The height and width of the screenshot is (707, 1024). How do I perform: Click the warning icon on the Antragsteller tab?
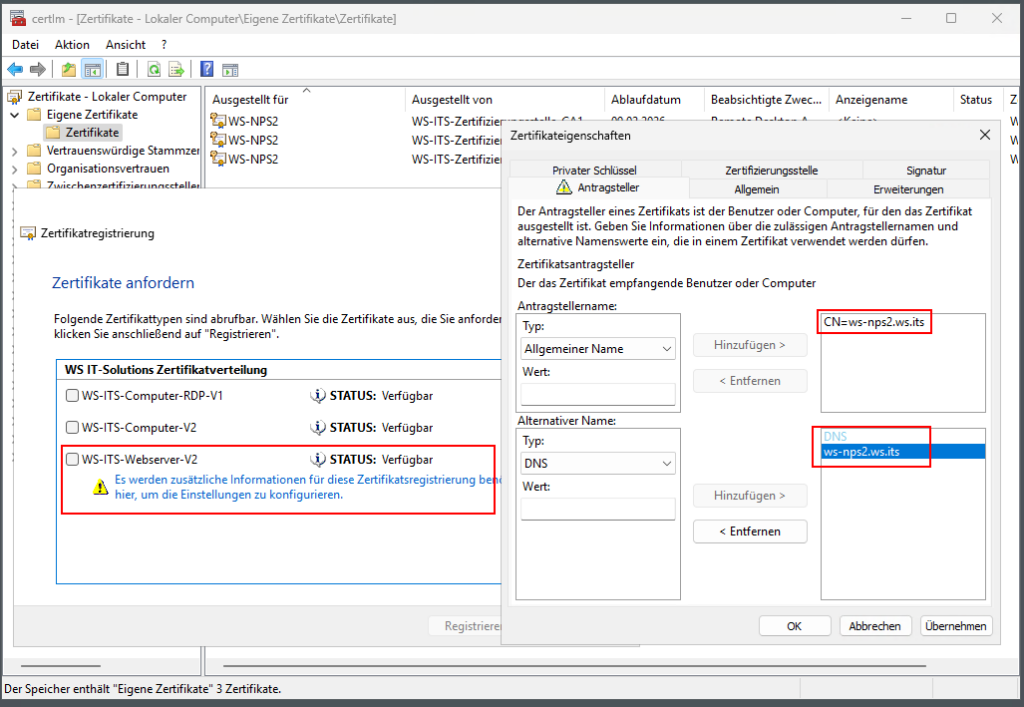click(564, 187)
